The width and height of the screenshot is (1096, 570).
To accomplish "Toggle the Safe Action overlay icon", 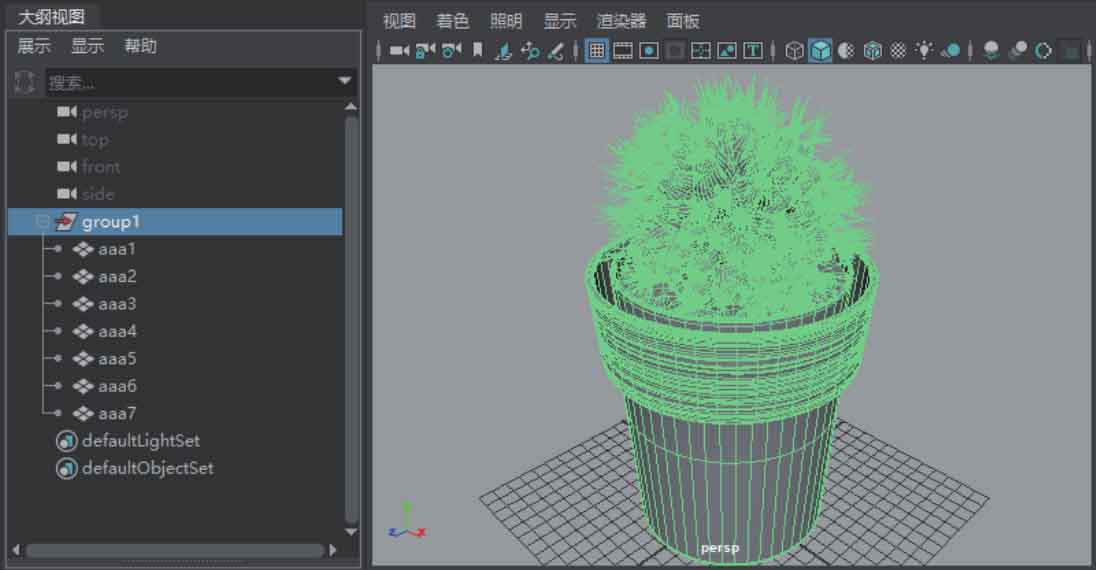I will coord(727,50).
